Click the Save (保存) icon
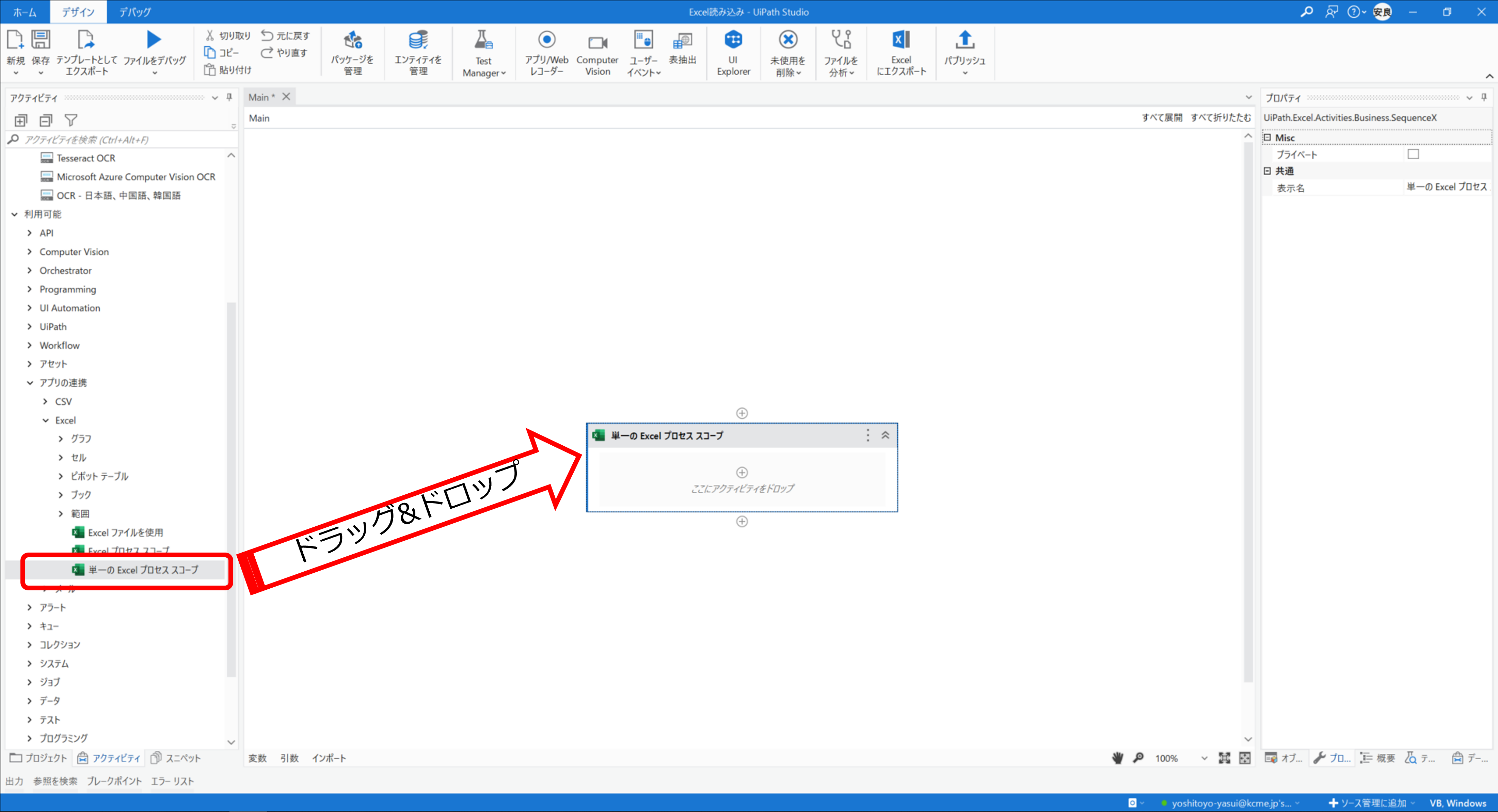The height and width of the screenshot is (812, 1498). click(x=41, y=39)
